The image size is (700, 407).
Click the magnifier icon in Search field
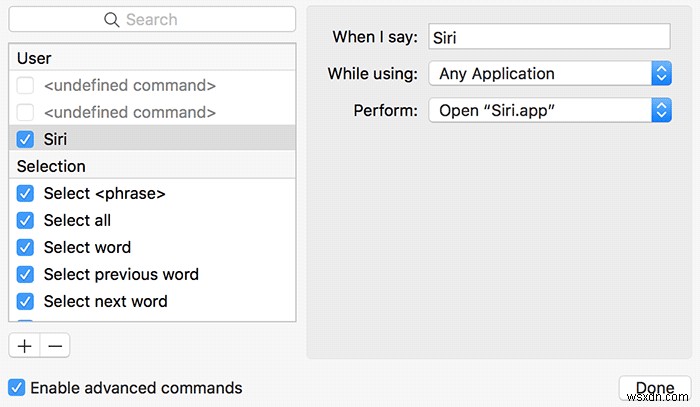pos(111,20)
